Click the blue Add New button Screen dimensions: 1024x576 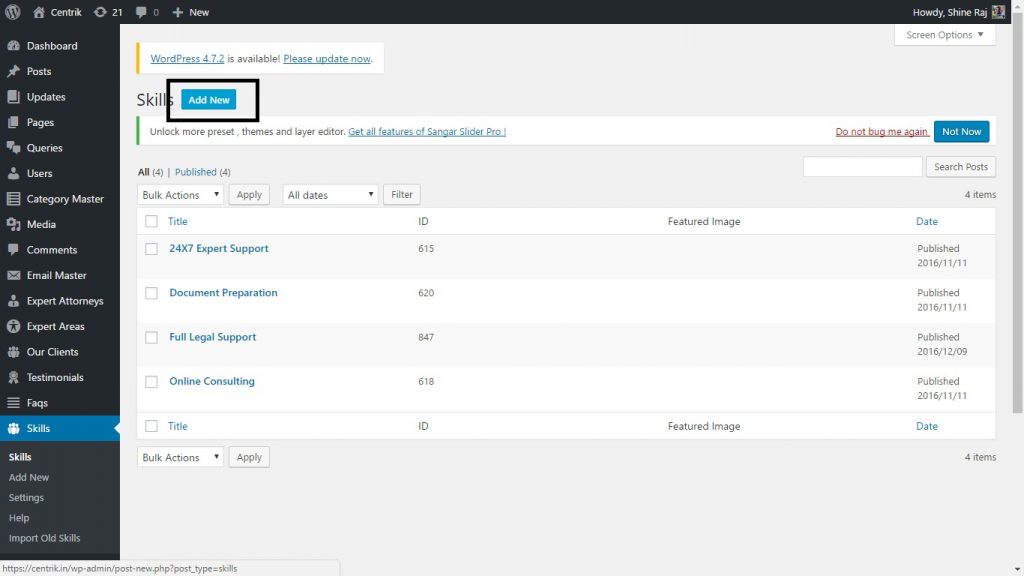click(x=209, y=100)
